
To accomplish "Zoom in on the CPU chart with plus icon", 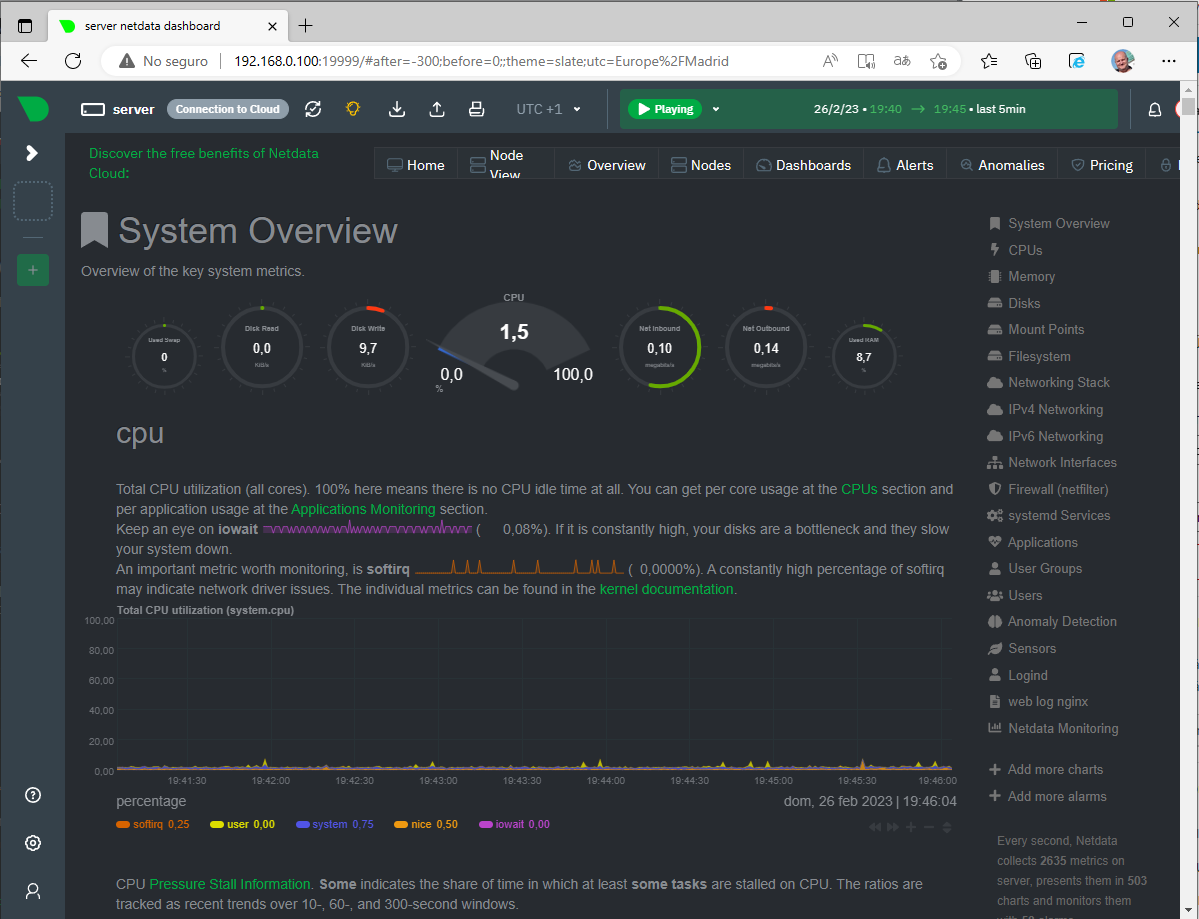I will [910, 827].
